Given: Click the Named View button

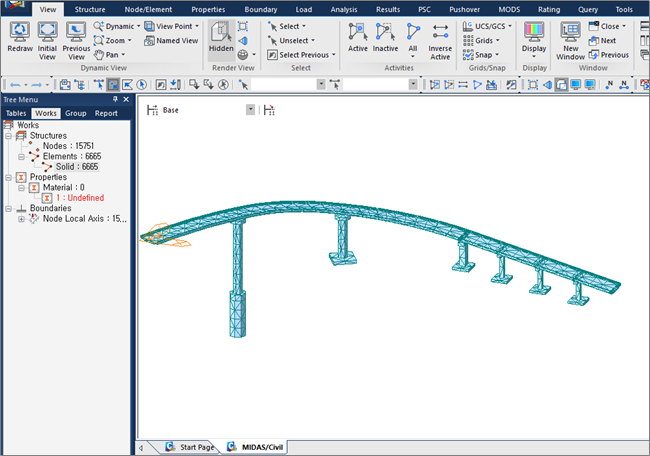Looking at the screenshot, I should point(170,41).
